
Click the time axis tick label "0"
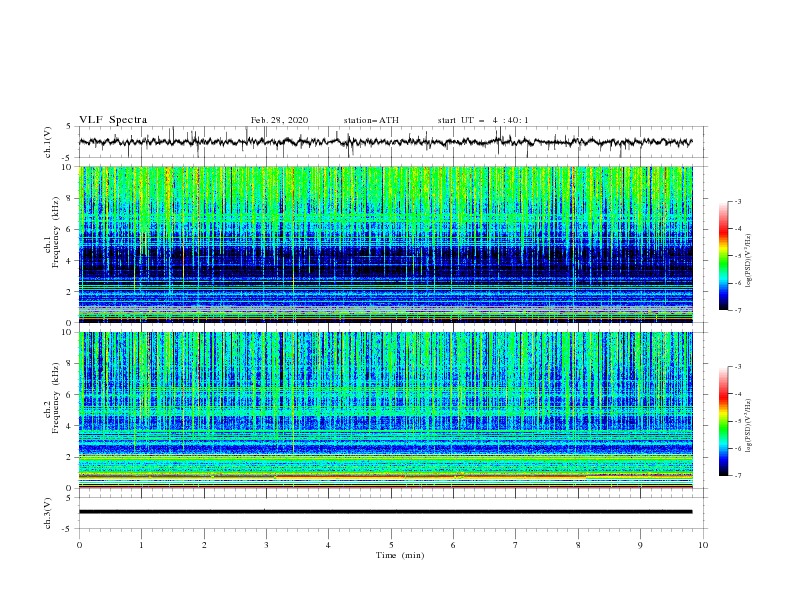pos(79,545)
